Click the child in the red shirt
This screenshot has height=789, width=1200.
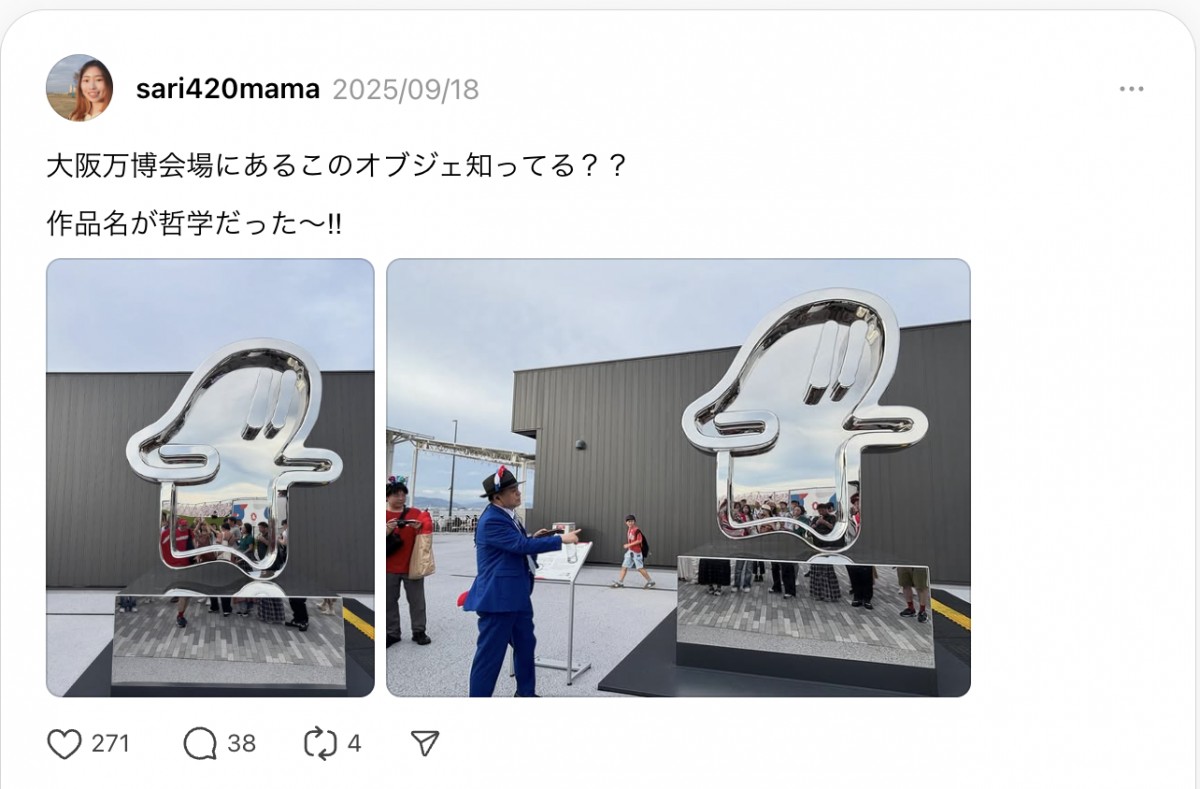[632, 551]
